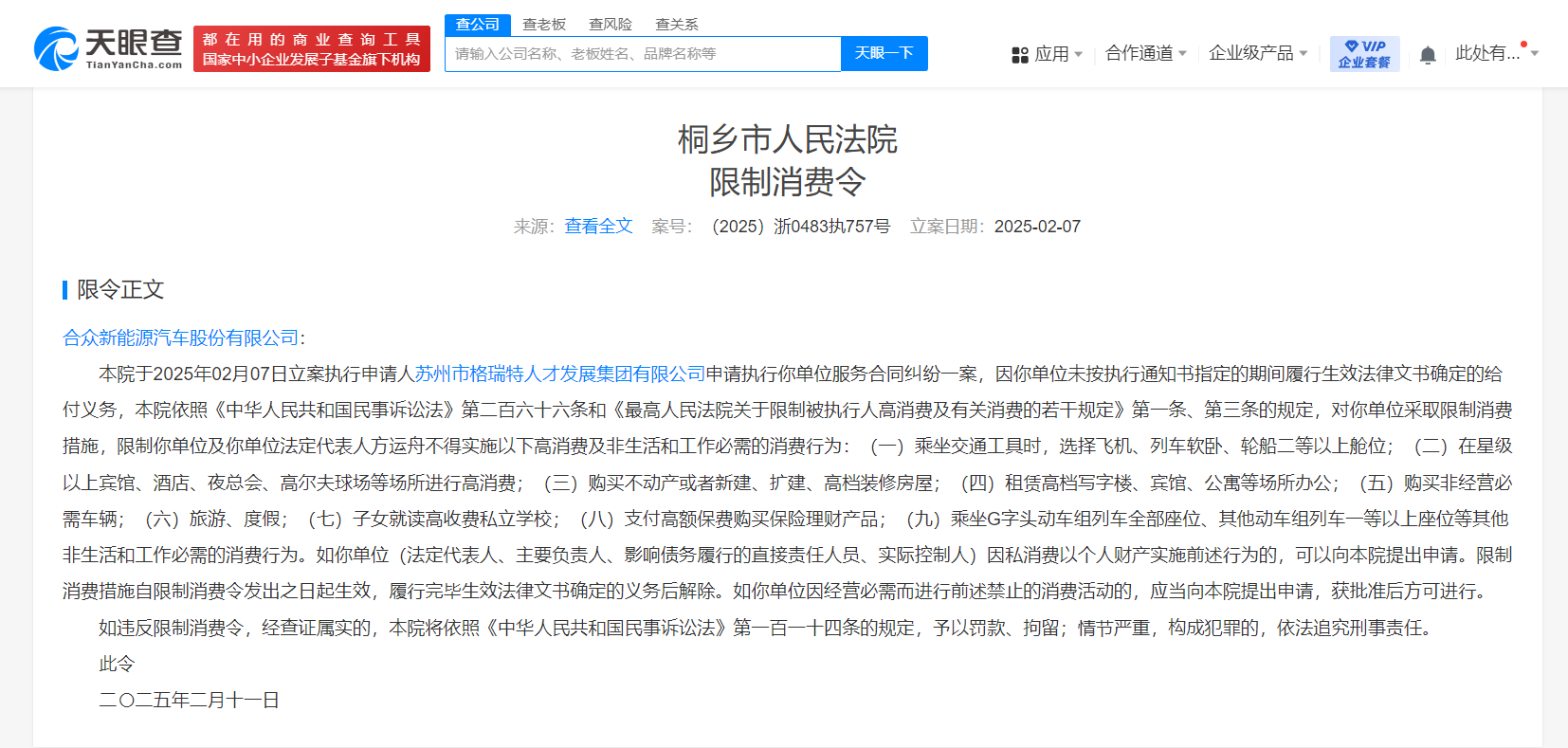Select the 查公司 search tab

click(x=478, y=25)
